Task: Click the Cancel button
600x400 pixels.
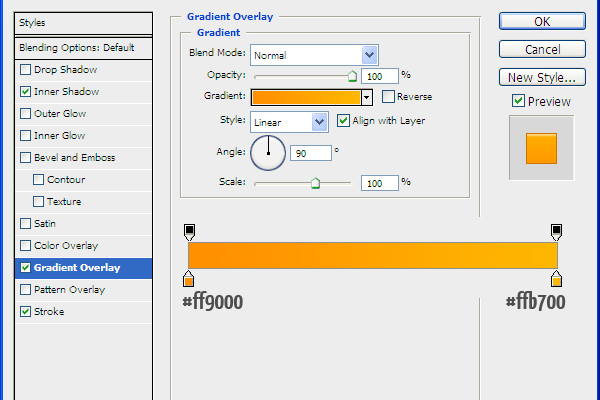Action: (542, 49)
